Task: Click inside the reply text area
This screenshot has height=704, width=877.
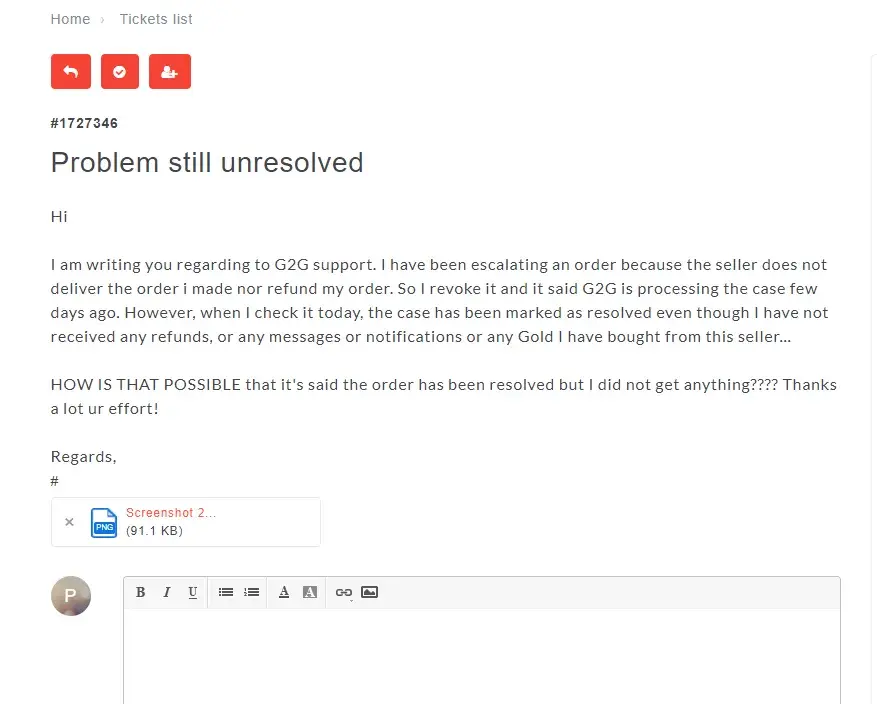Action: click(482, 656)
